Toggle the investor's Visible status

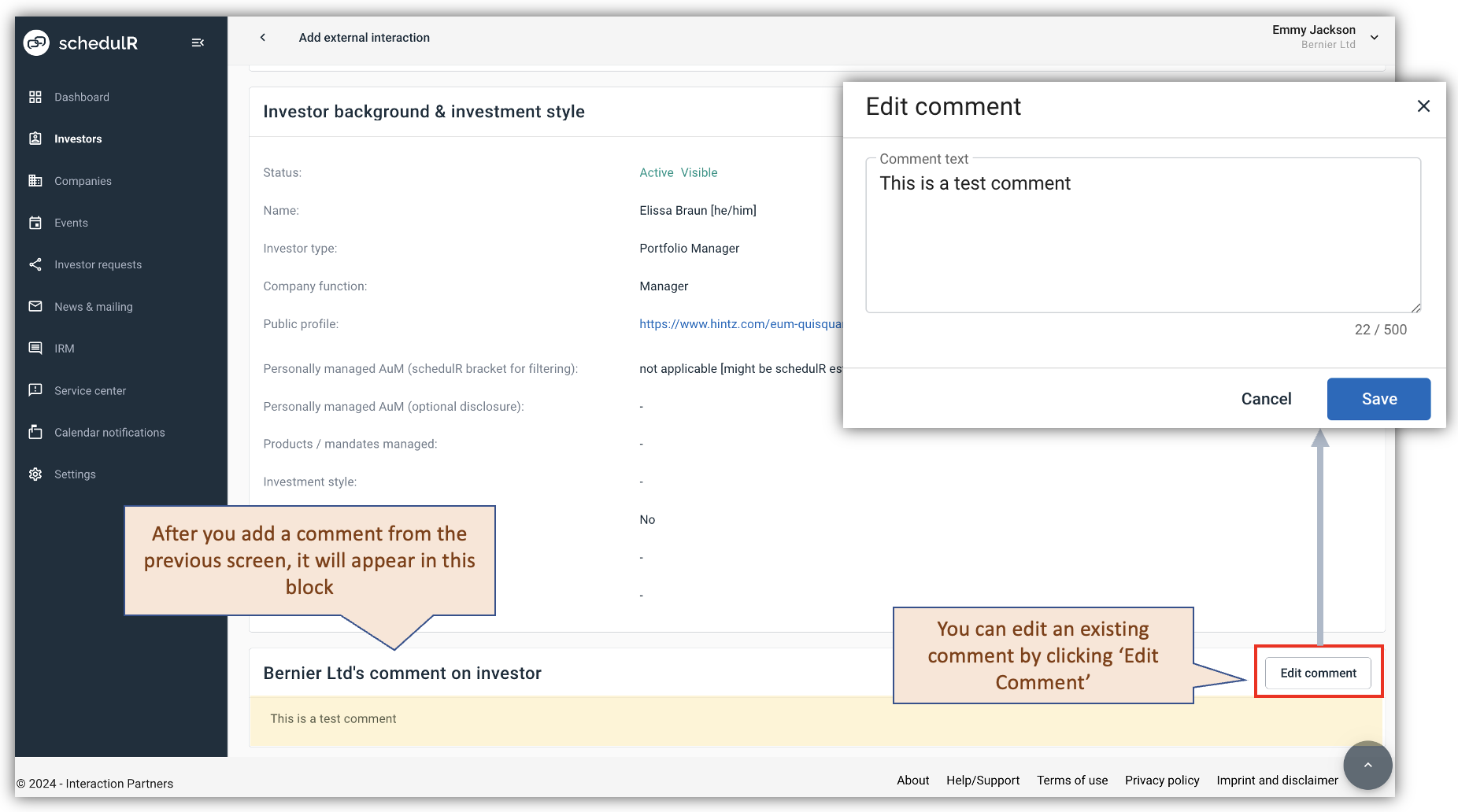coord(699,172)
